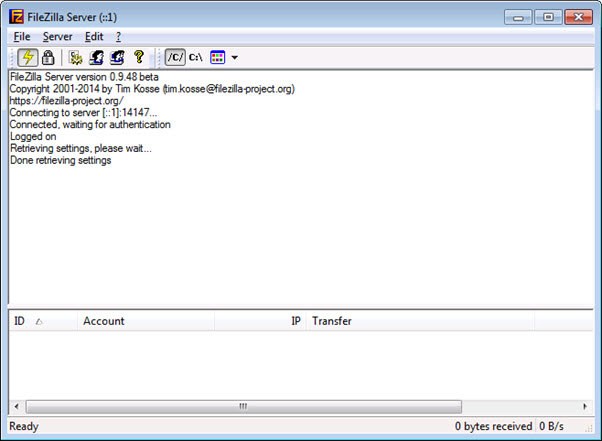Screen dimensions: 602x441
Task: Open server settings via gears icon
Action: pyautogui.click(x=76, y=58)
